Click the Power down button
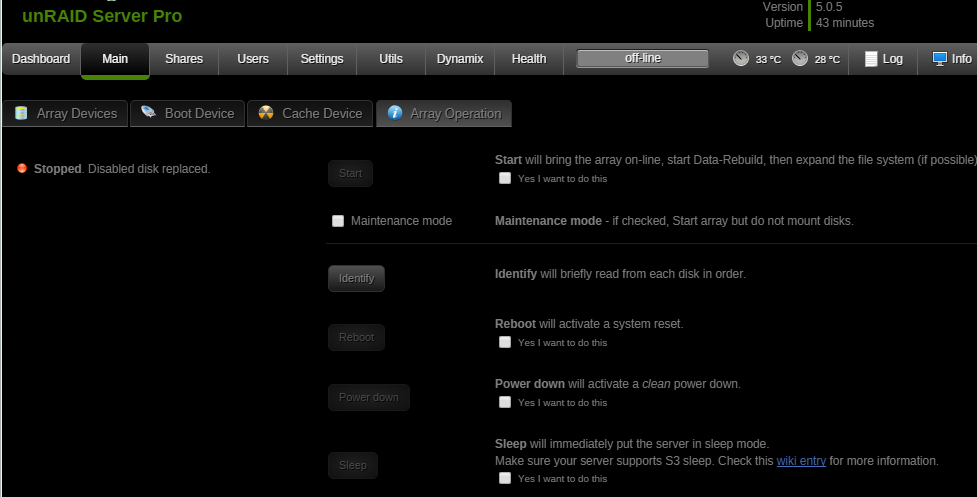The height and width of the screenshot is (497, 977). (x=369, y=397)
